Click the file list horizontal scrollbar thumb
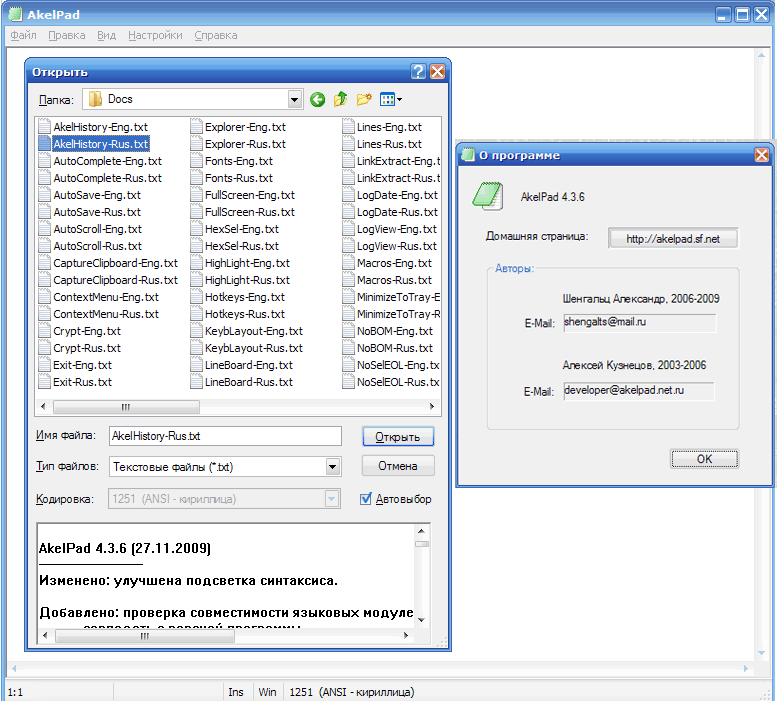The image size is (777, 701). pyautogui.click(x=125, y=407)
